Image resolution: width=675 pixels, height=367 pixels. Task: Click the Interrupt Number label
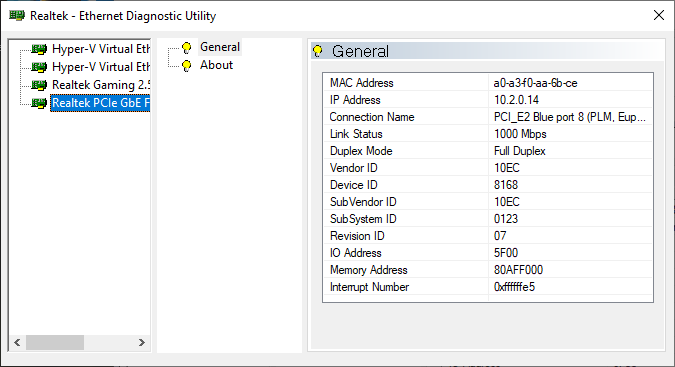coord(369,287)
